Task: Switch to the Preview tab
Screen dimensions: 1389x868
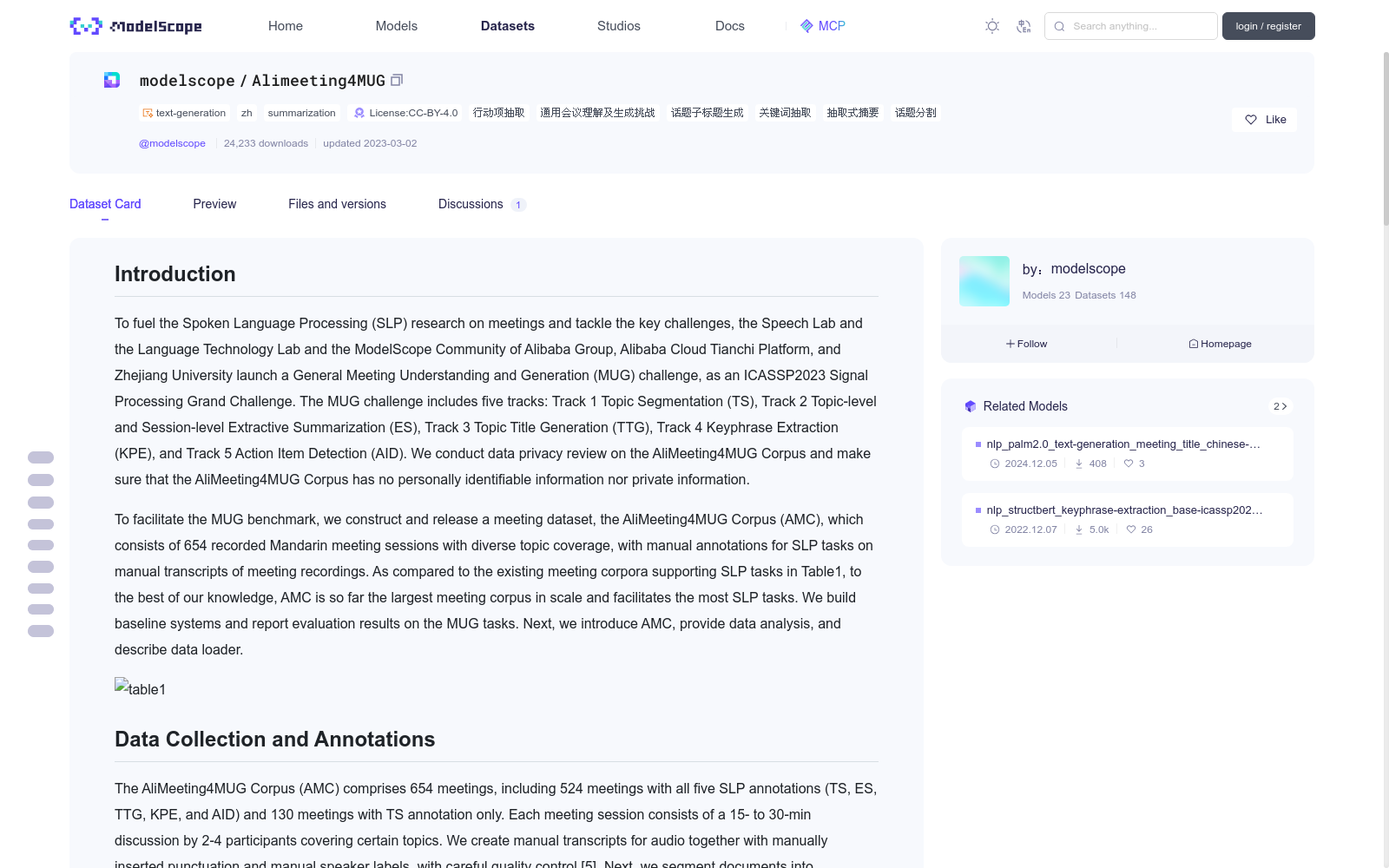Action: pos(214,204)
